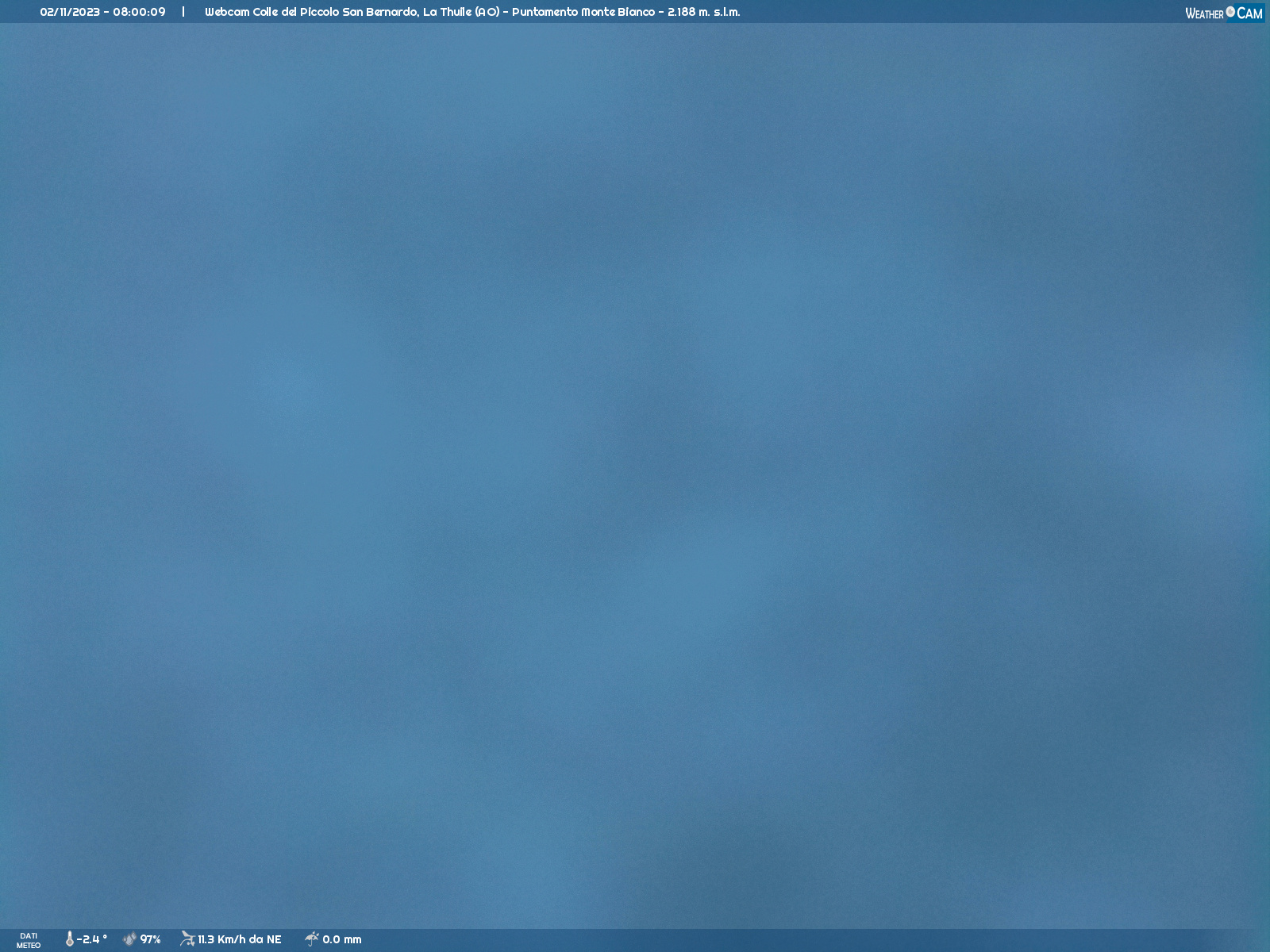Click the umbrella precipitation icon
This screenshot has height=952, width=1270.
(312, 939)
